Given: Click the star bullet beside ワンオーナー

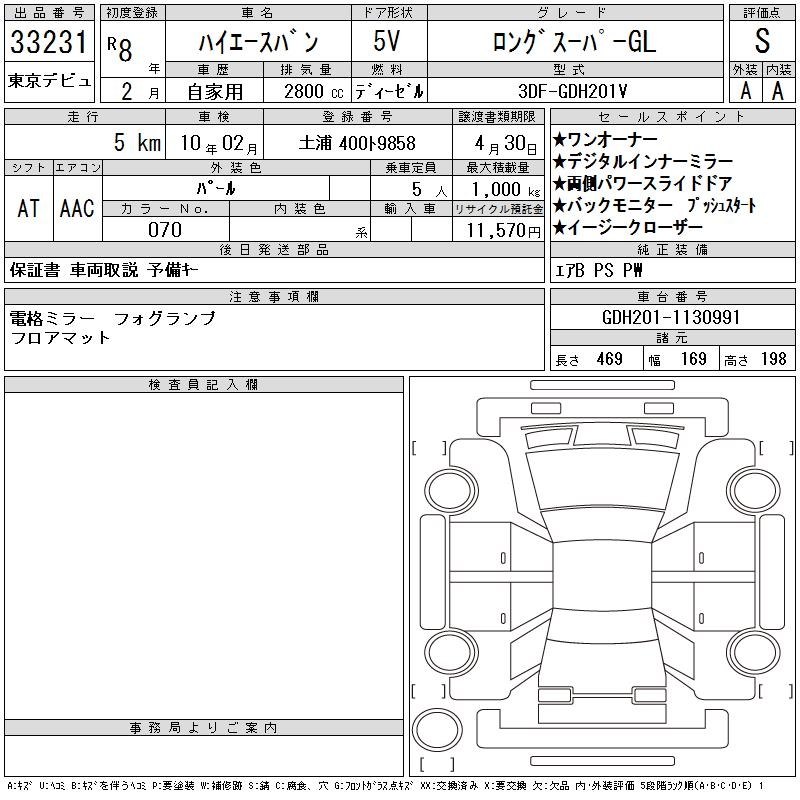Looking at the screenshot, I should (x=559, y=139).
